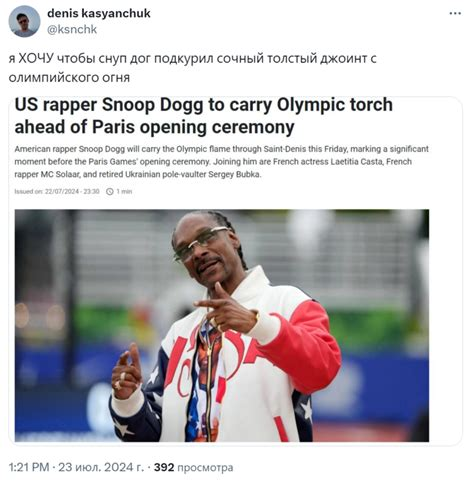This screenshot has width=474, height=481.
Task: Open the Snoop Dogg Olympic torch headline
Action: coord(204,116)
